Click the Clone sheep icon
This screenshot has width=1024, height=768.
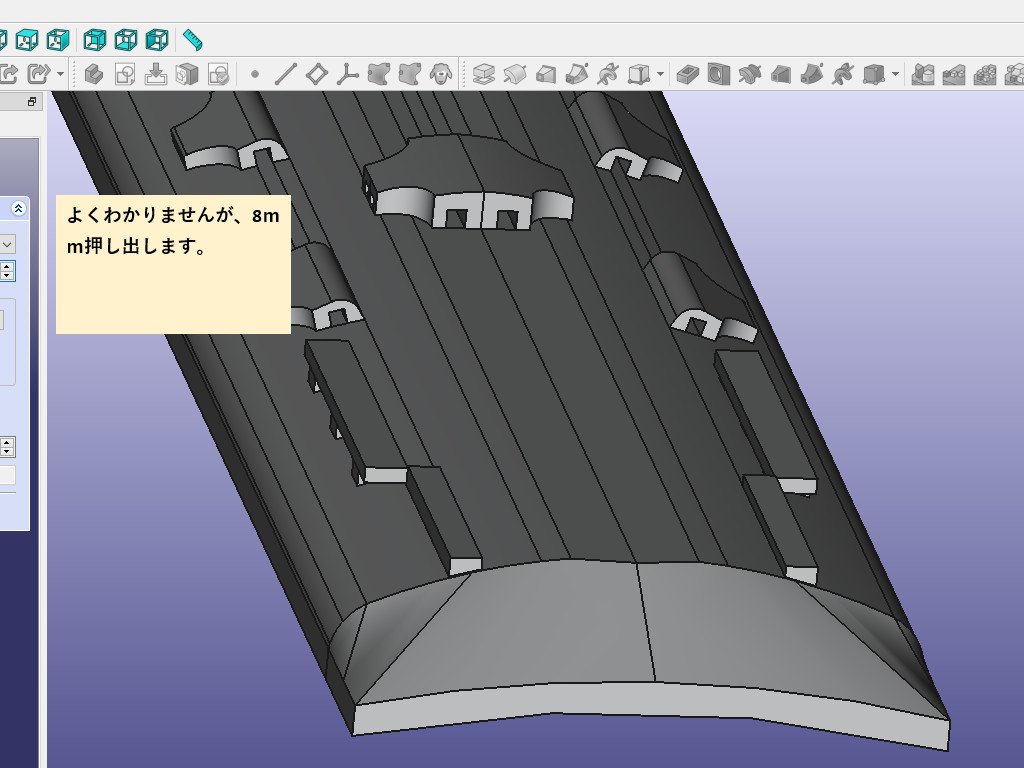coord(439,74)
